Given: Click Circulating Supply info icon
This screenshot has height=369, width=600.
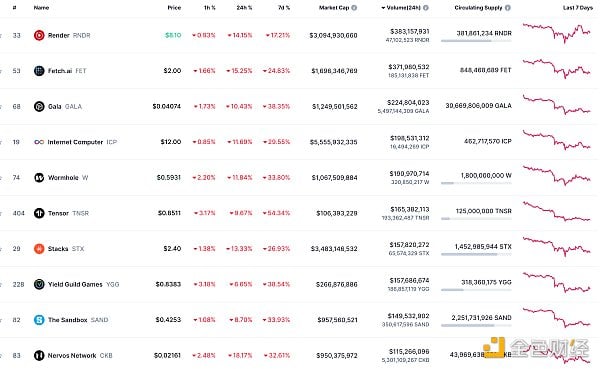Looking at the screenshot, I should pos(508,8).
